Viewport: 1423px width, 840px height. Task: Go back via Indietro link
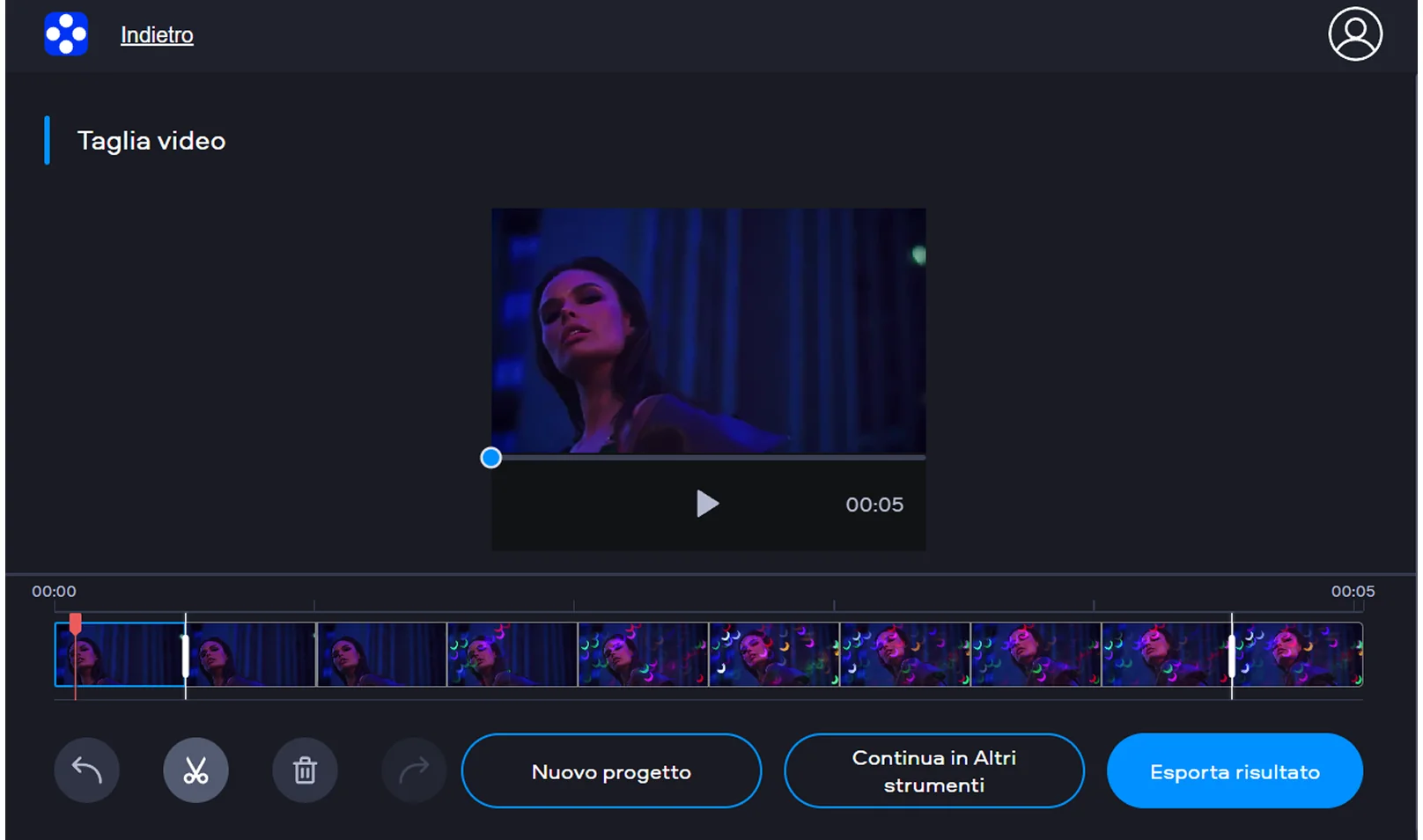tap(157, 35)
